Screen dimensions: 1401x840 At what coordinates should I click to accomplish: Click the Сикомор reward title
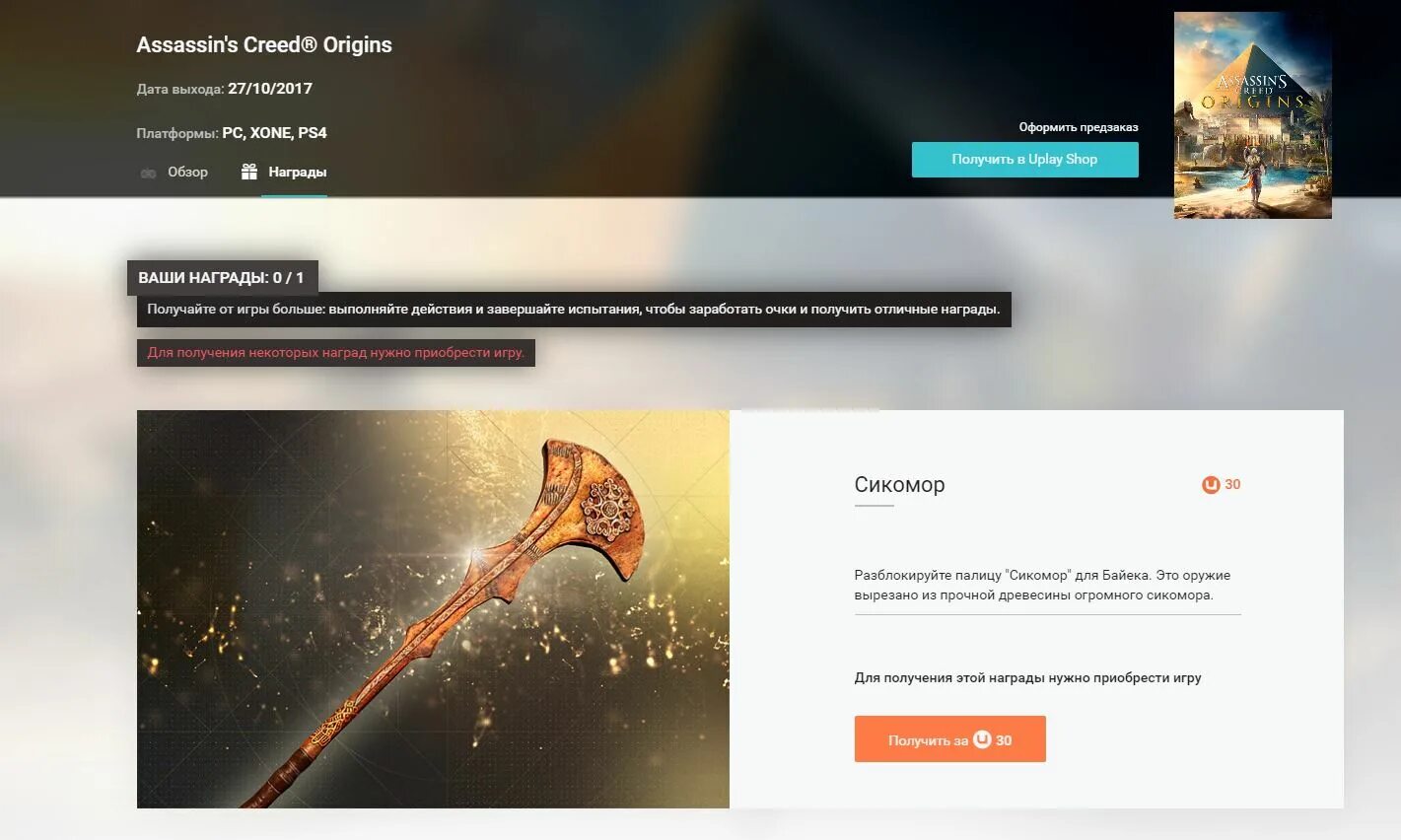(x=899, y=484)
